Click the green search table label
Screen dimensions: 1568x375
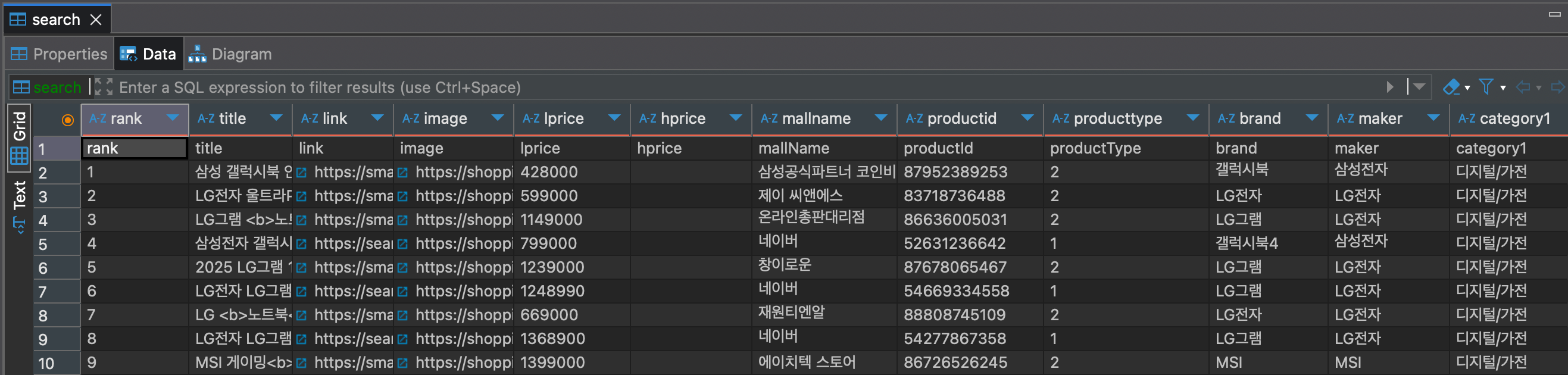tap(57, 87)
